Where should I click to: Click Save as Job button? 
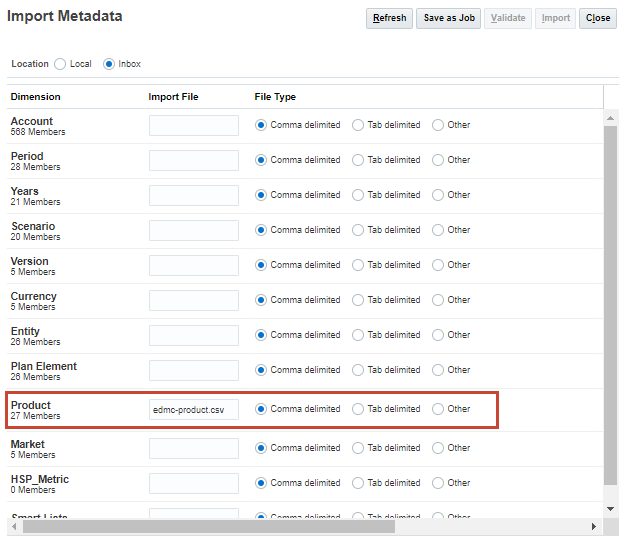tap(448, 18)
